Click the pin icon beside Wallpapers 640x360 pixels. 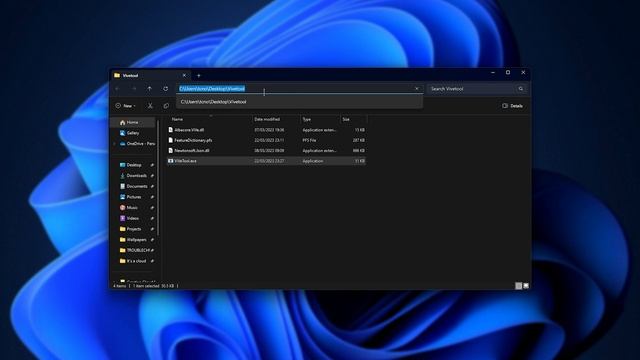[152, 240]
